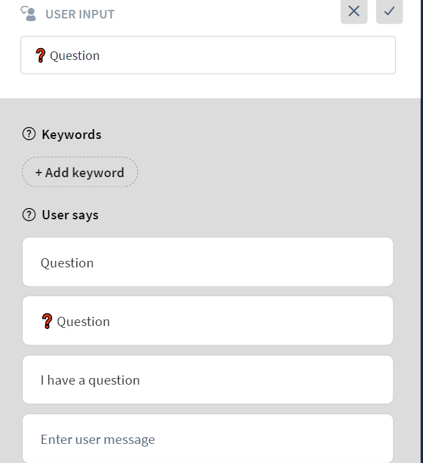Confirm changes with the checkmark button
The image size is (423, 463).
pyautogui.click(x=389, y=11)
